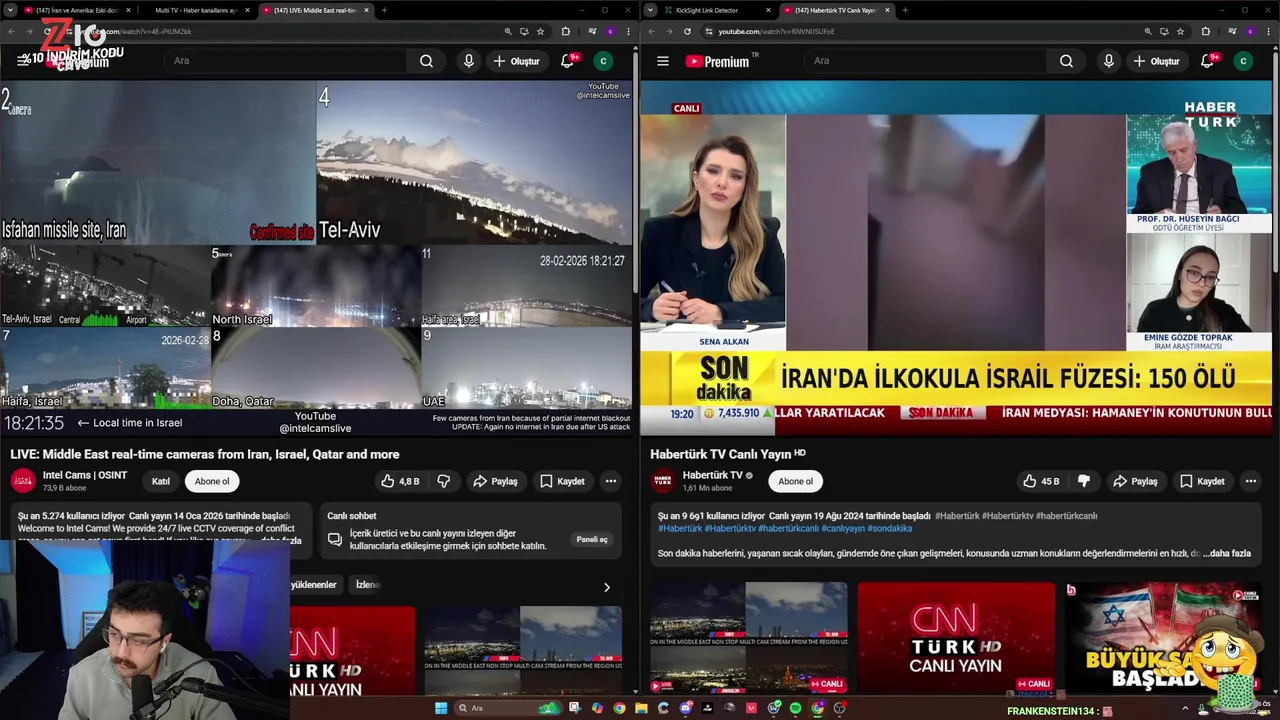The image size is (1280, 720).
Task: Open tab search dropdown in left Chrome window
Action: [11, 10]
